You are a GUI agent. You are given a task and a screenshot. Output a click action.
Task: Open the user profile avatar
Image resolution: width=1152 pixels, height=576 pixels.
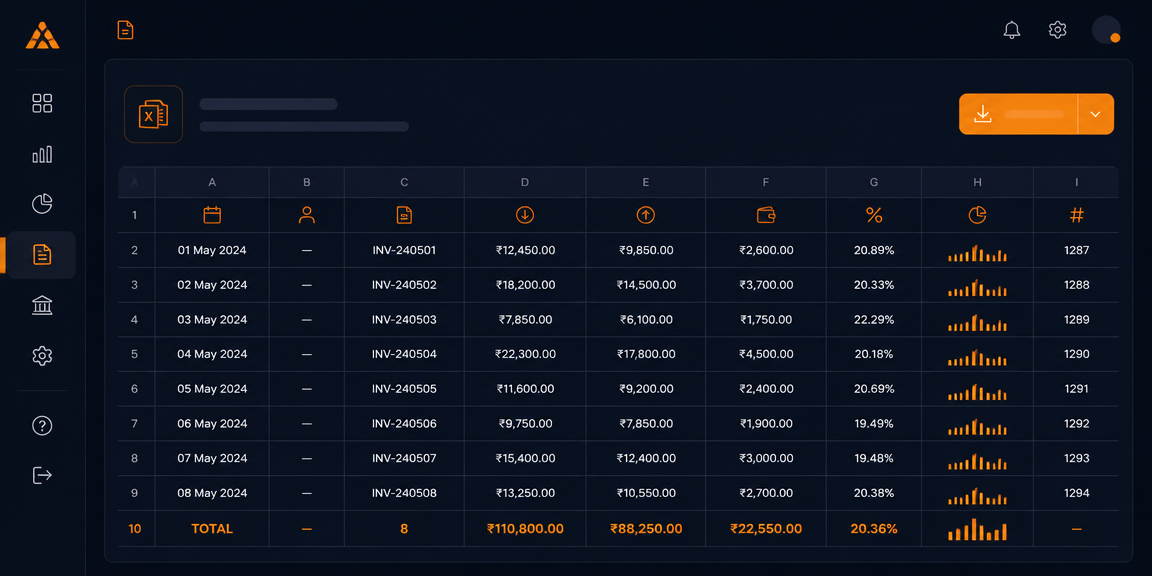(1106, 30)
